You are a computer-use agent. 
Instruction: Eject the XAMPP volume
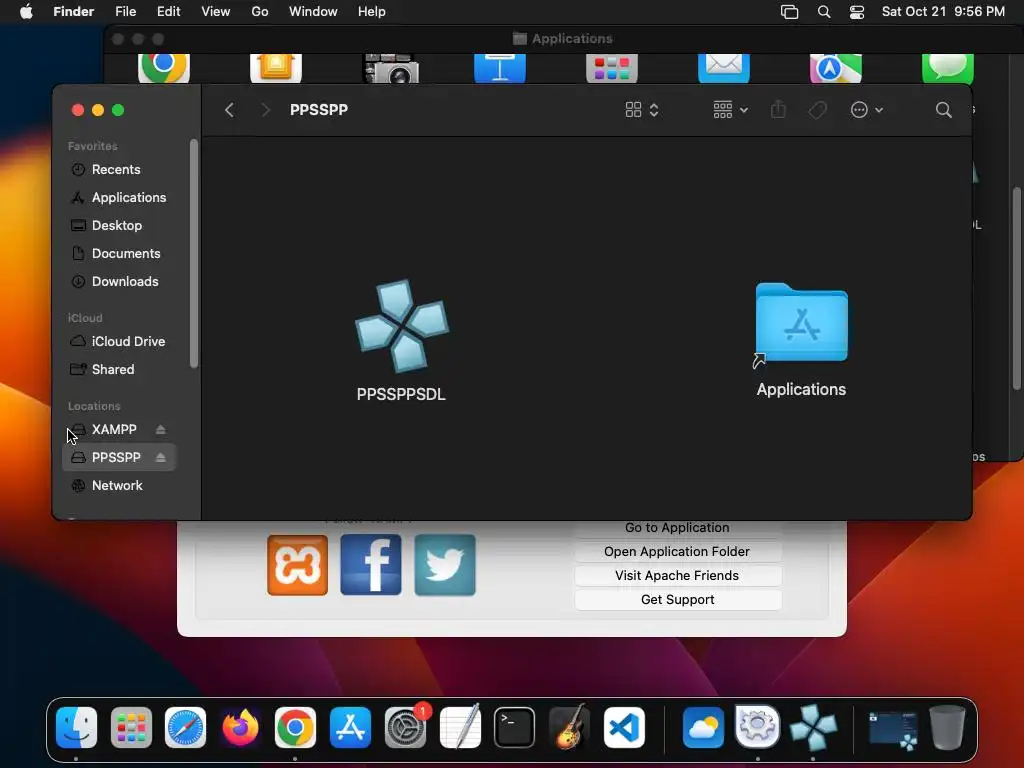click(x=161, y=430)
